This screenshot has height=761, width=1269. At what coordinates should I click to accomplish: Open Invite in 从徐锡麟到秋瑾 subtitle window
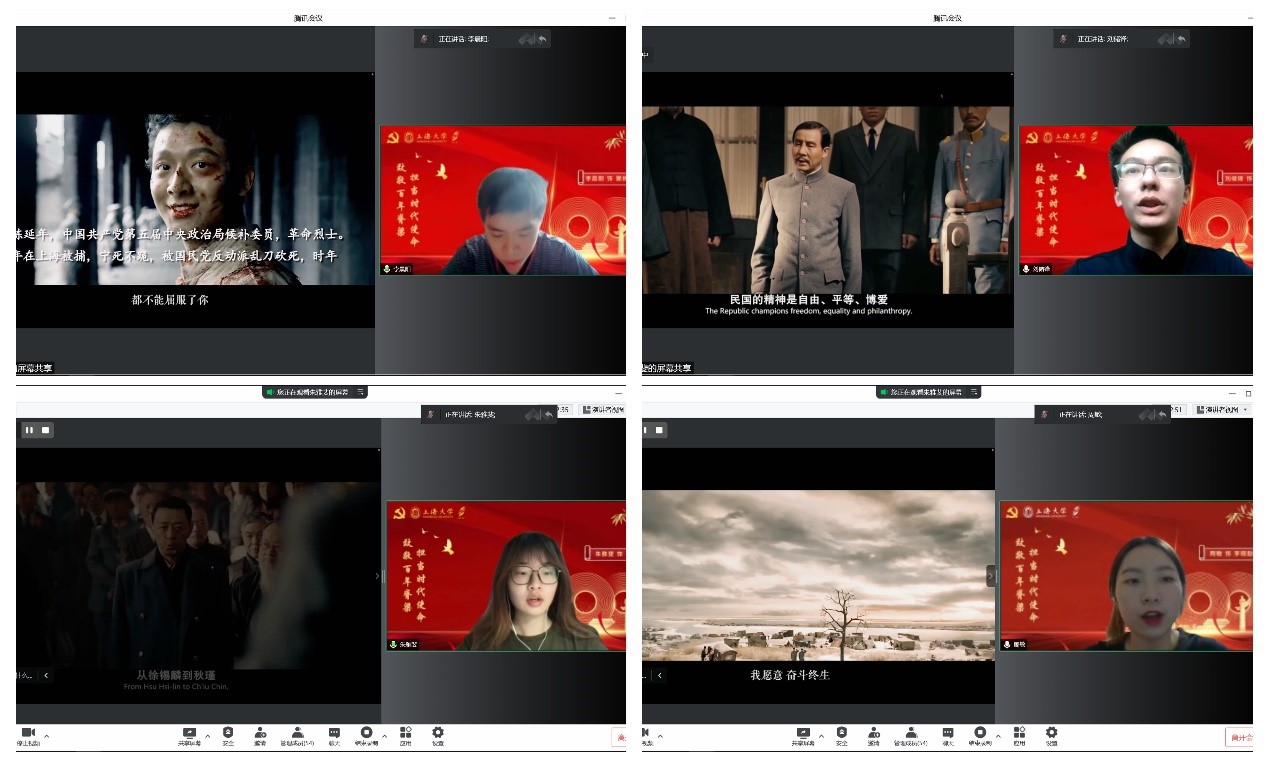[x=260, y=736]
